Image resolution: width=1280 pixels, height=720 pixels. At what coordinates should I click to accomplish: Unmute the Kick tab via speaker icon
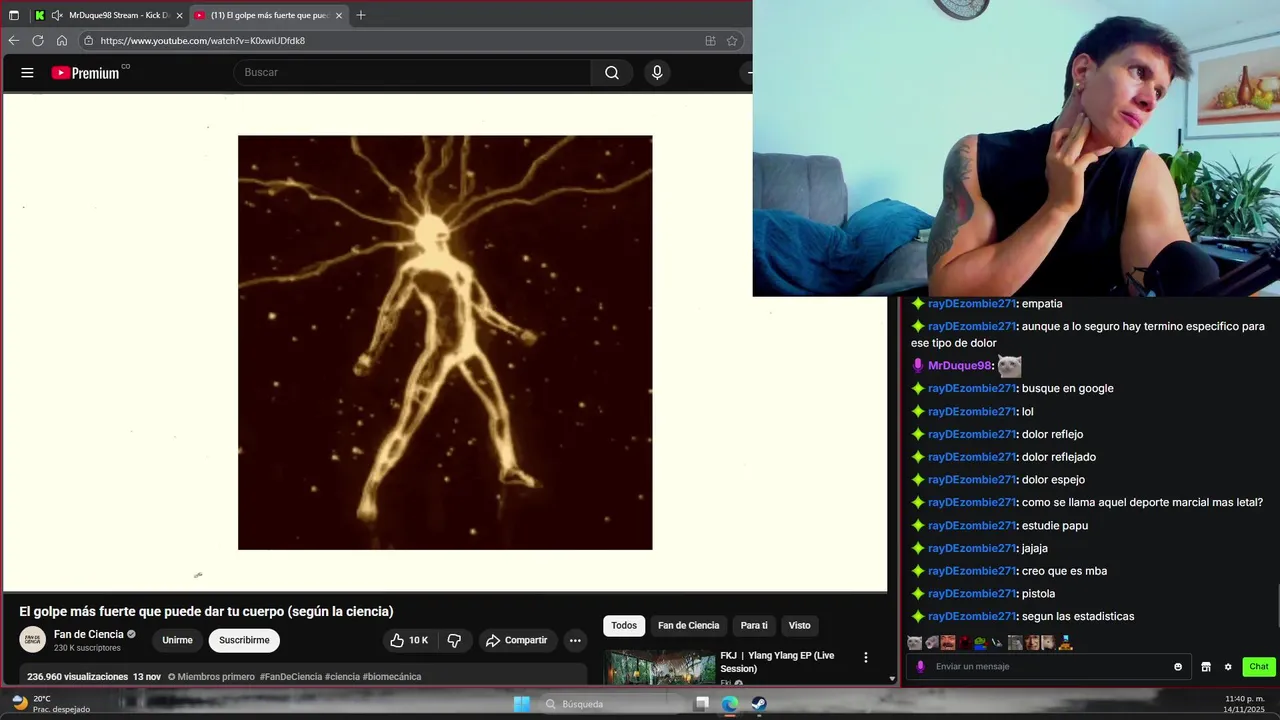[x=57, y=15]
